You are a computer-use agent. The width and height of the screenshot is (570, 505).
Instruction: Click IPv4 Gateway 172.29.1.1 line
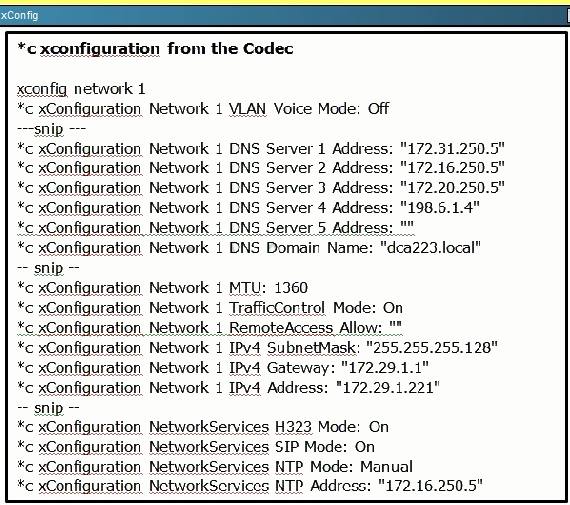(223, 368)
